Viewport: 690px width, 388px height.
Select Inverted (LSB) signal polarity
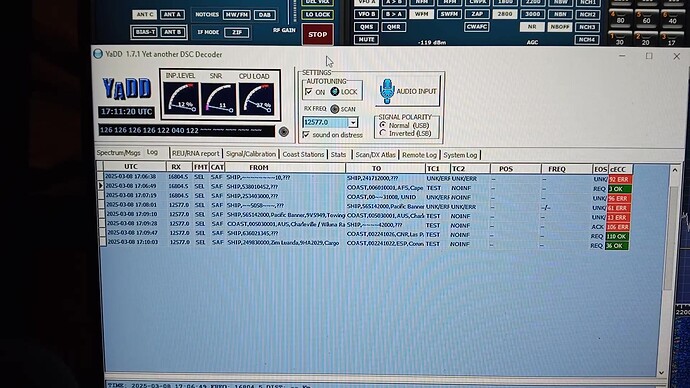[383, 133]
